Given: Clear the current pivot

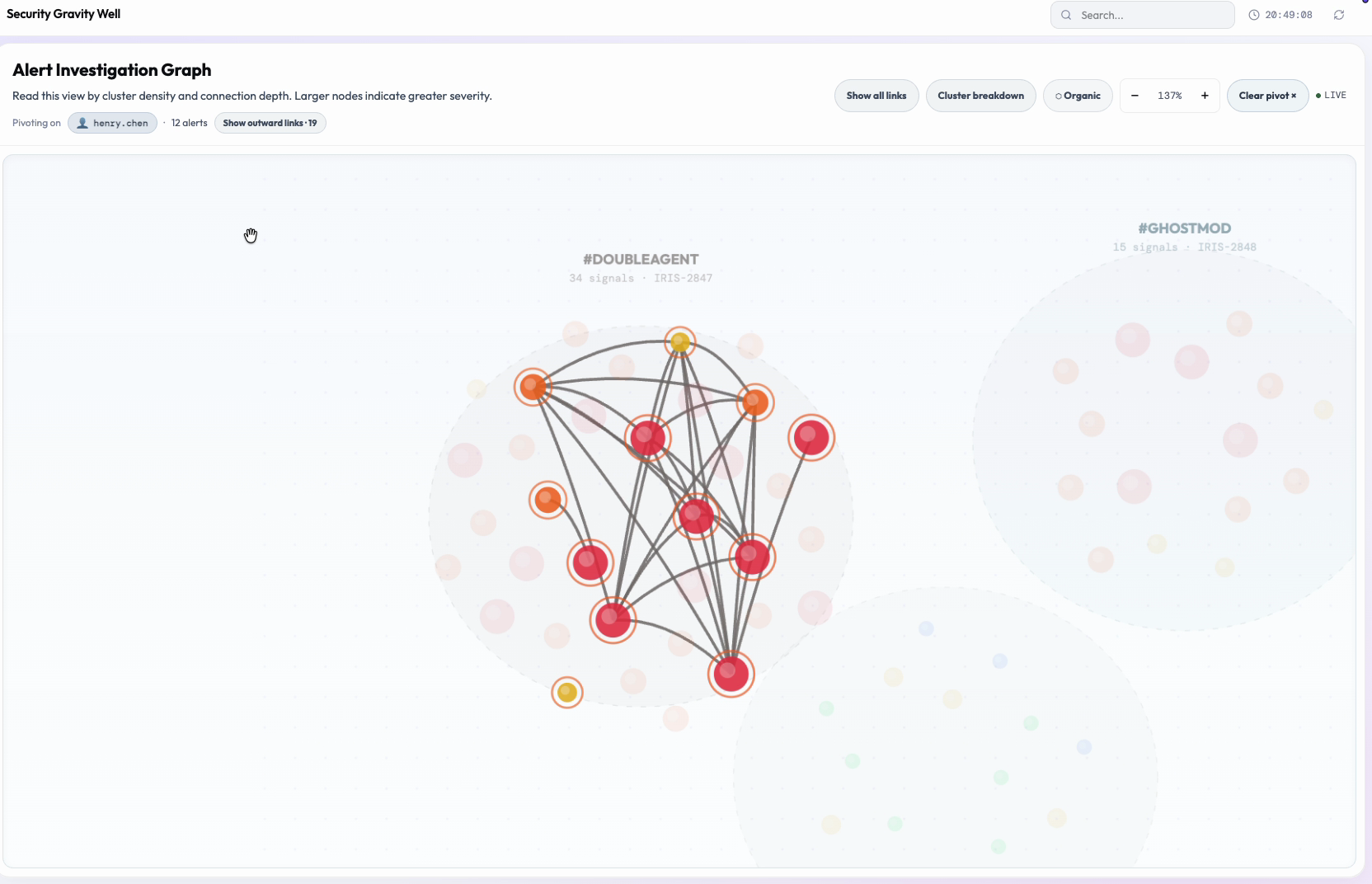Looking at the screenshot, I should pos(1267,96).
